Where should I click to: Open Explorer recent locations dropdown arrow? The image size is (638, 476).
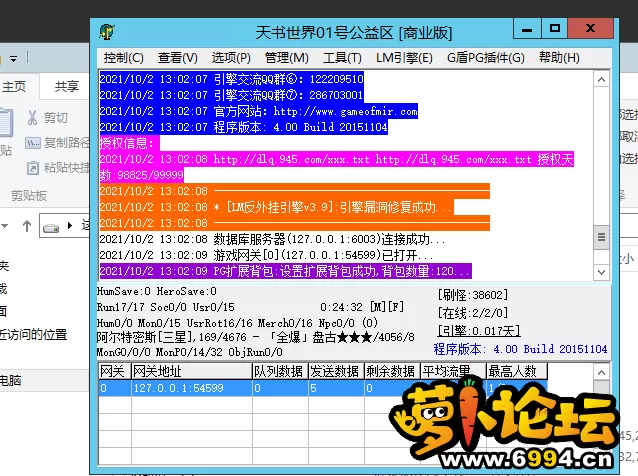4,225
